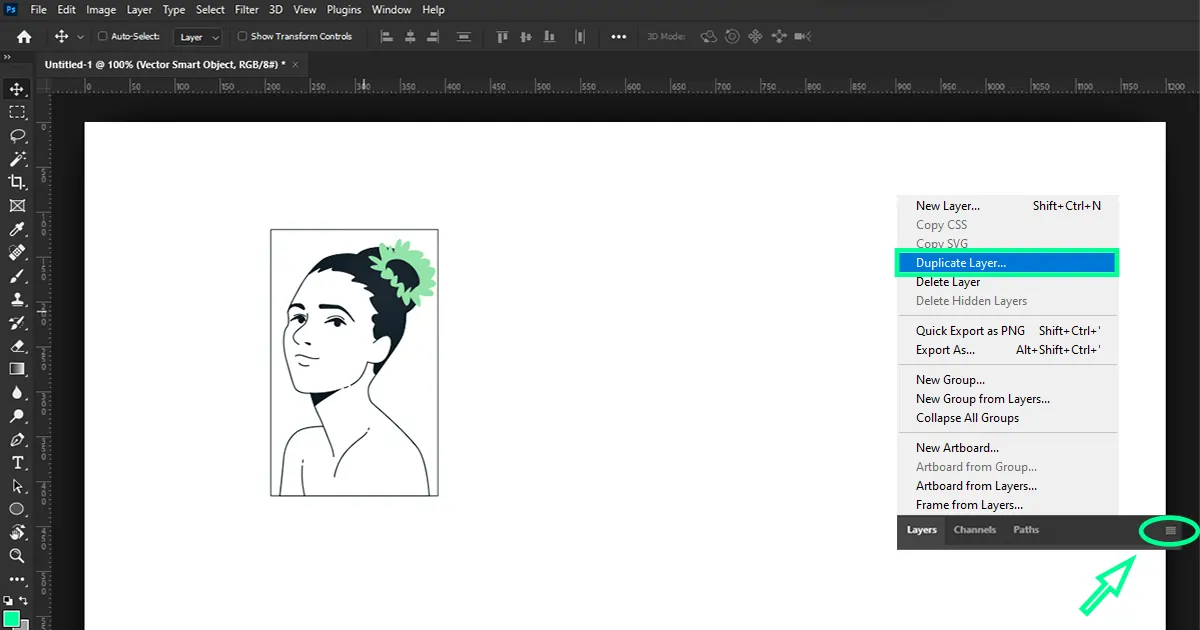Select the Zoom tool
Image resolution: width=1200 pixels, height=630 pixels.
(17, 555)
